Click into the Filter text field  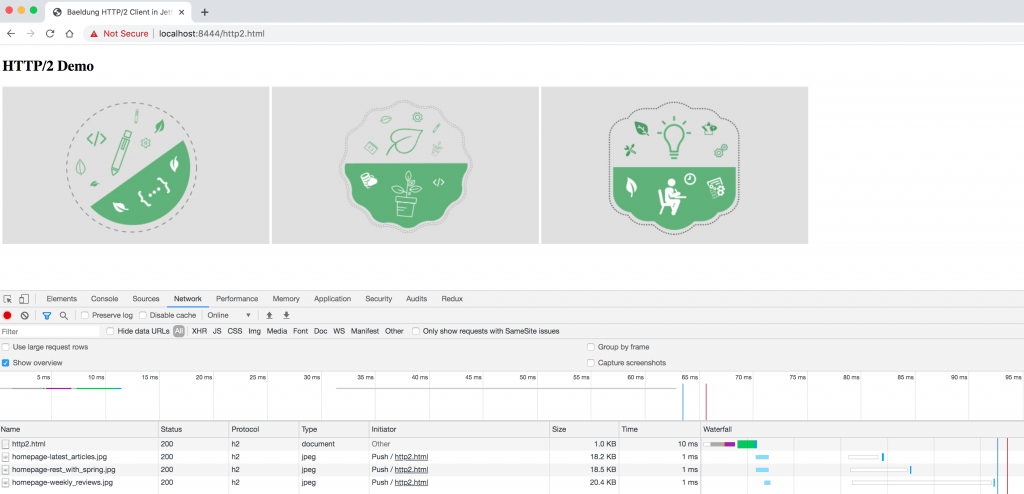pos(50,331)
